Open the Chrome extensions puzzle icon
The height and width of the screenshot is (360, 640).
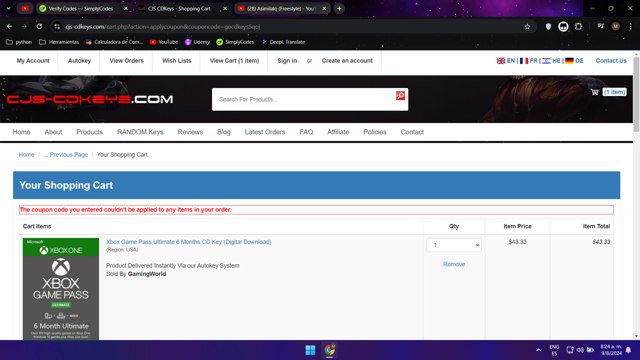578,27
